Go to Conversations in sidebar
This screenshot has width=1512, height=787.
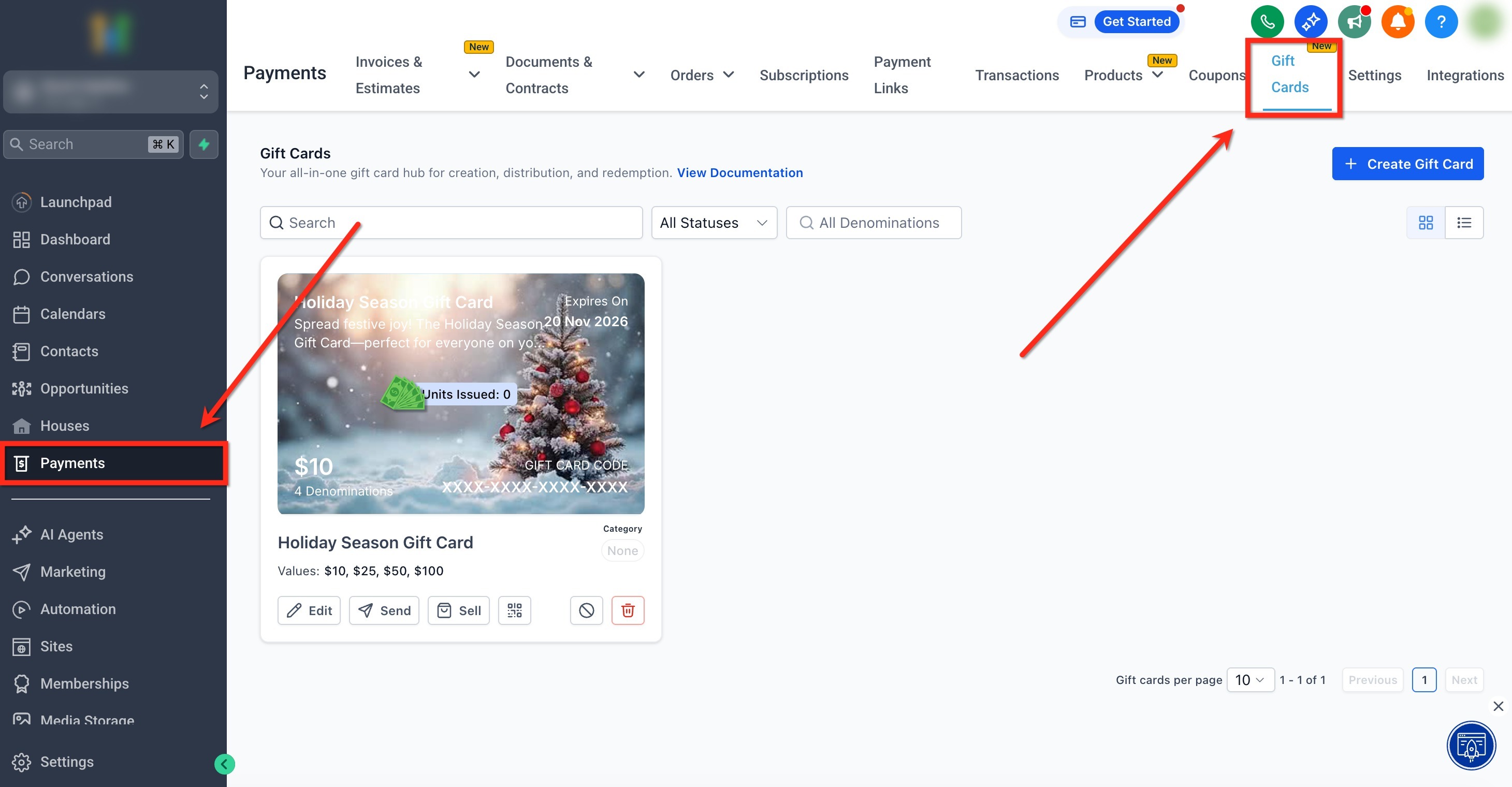point(86,276)
